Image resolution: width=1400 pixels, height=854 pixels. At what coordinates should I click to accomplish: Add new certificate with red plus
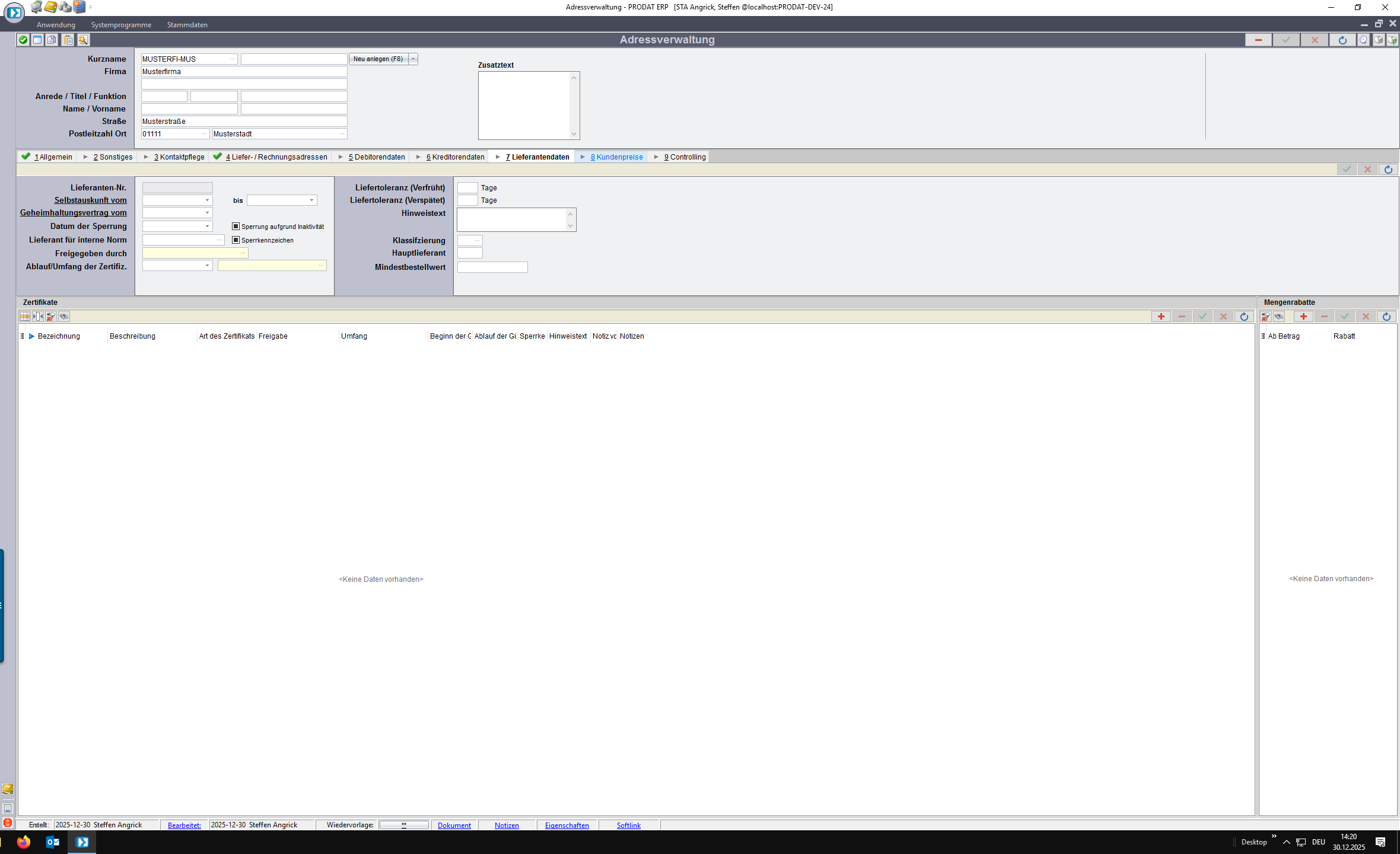[1161, 317]
